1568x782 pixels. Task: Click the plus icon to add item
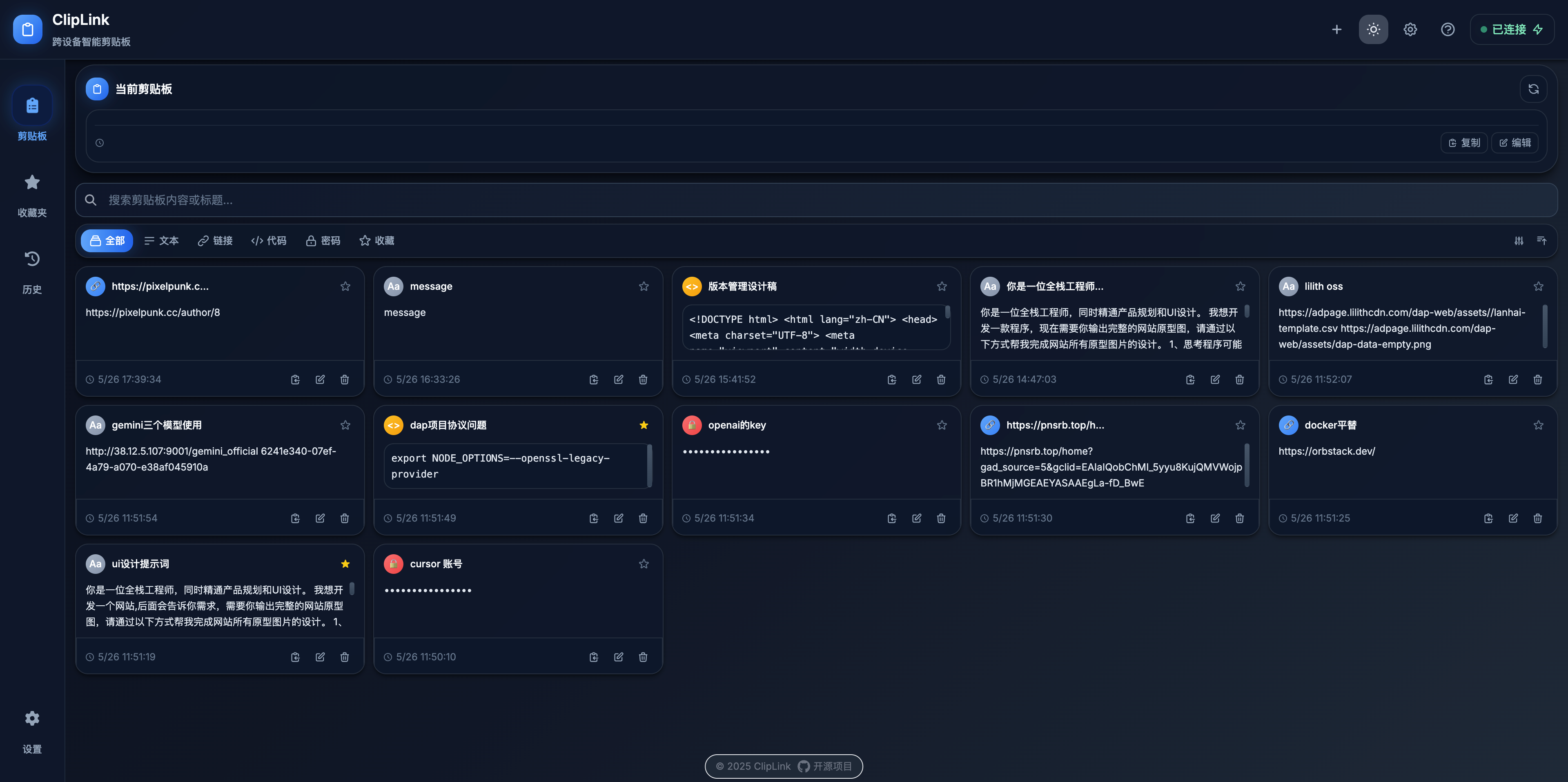pyautogui.click(x=1337, y=29)
